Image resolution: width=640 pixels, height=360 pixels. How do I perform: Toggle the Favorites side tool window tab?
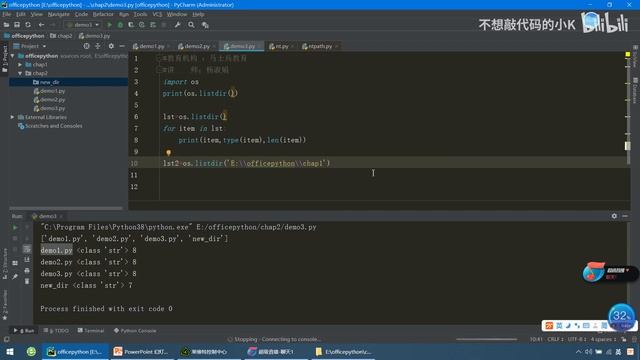(4, 304)
